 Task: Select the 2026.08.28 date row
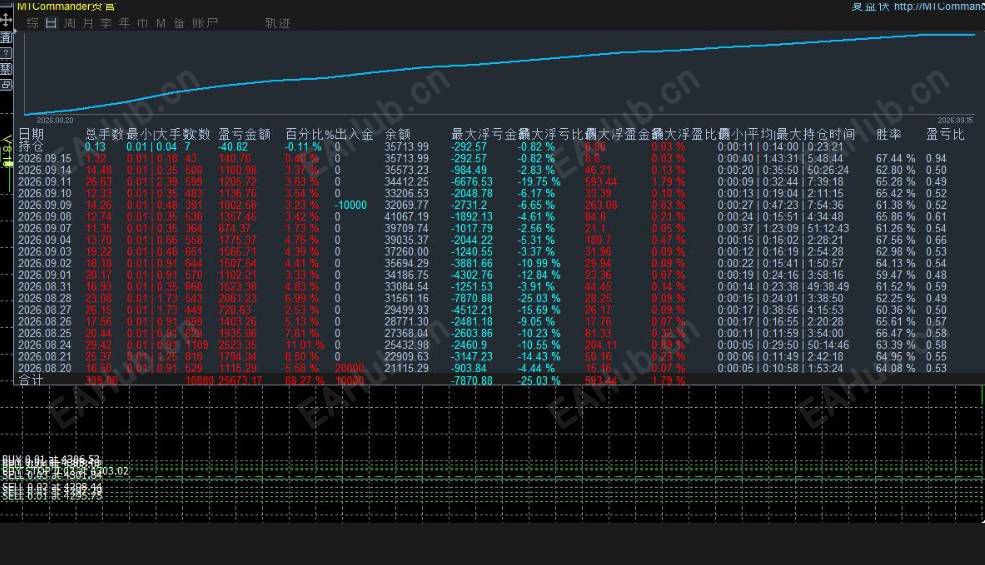[45, 298]
